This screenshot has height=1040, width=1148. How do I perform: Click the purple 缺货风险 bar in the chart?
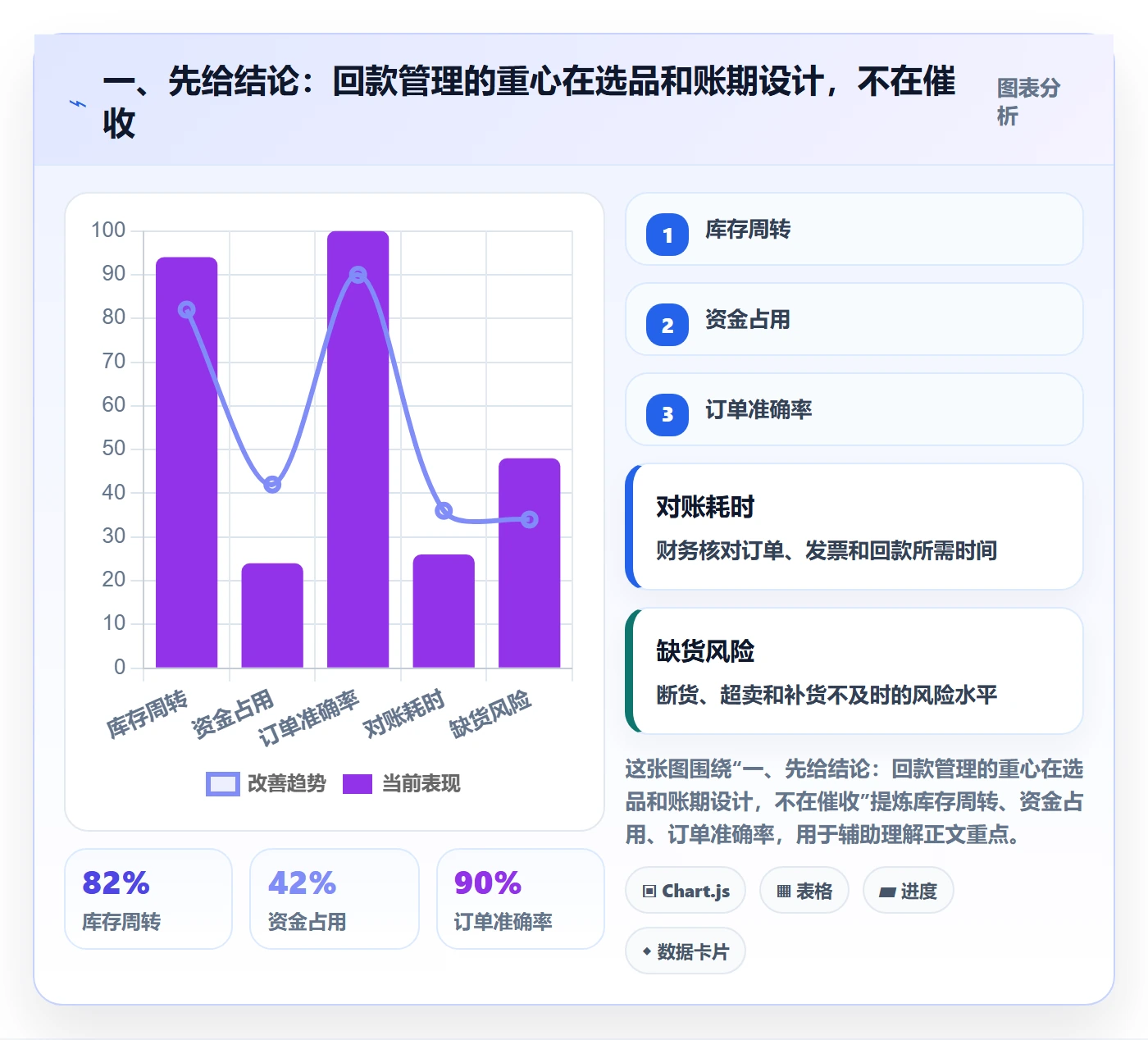tap(530, 563)
